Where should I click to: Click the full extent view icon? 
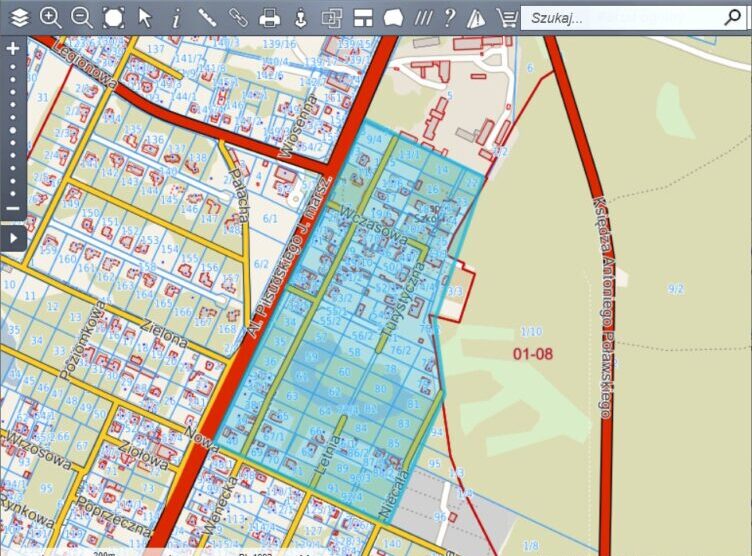coord(113,17)
